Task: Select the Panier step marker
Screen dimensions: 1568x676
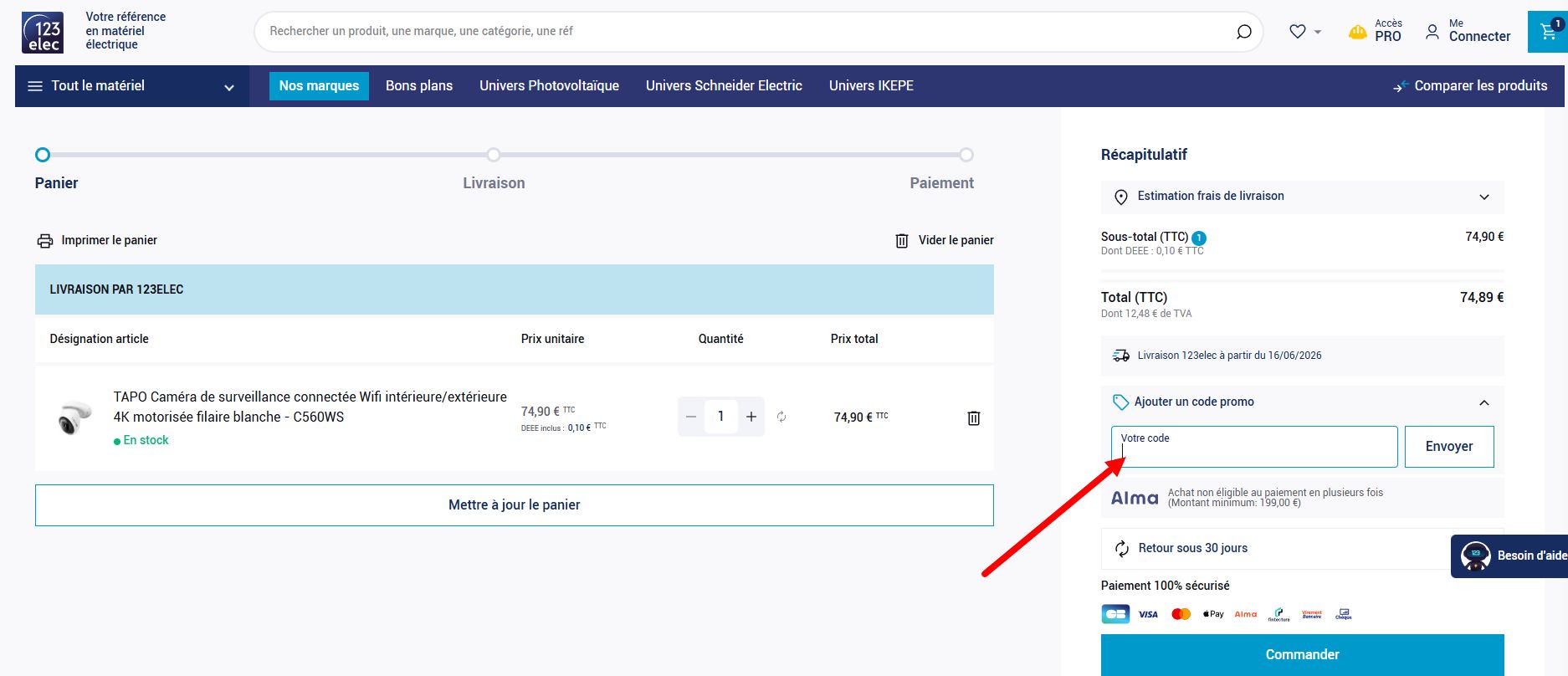Action: click(x=43, y=155)
